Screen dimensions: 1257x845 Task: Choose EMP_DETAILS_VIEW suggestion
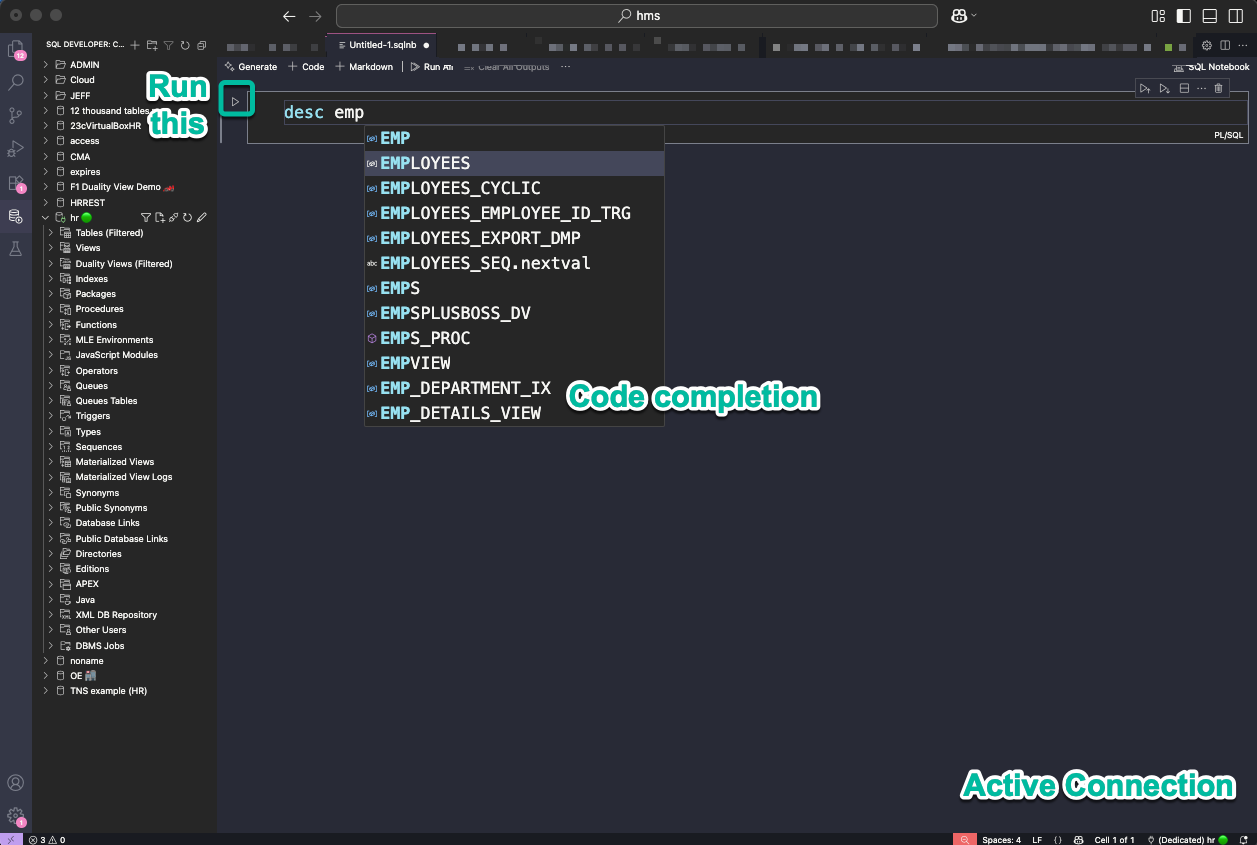pos(514,413)
